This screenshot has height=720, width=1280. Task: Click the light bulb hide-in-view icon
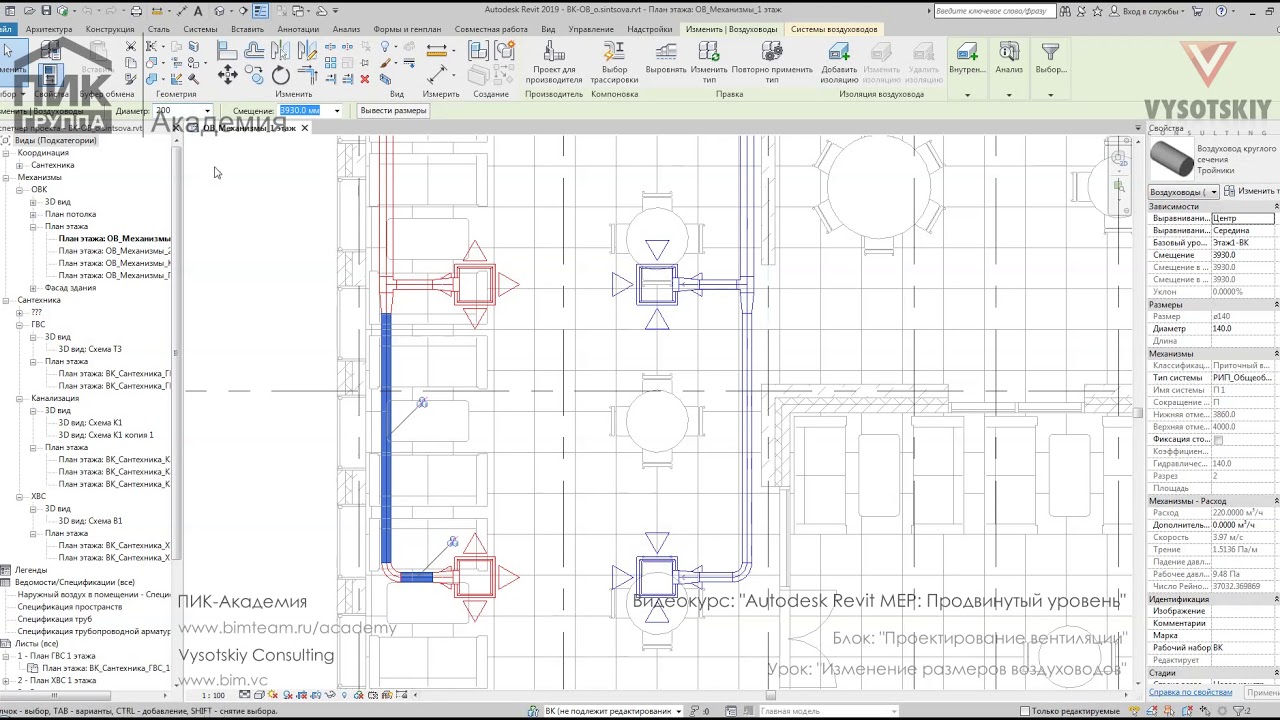[x=385, y=47]
